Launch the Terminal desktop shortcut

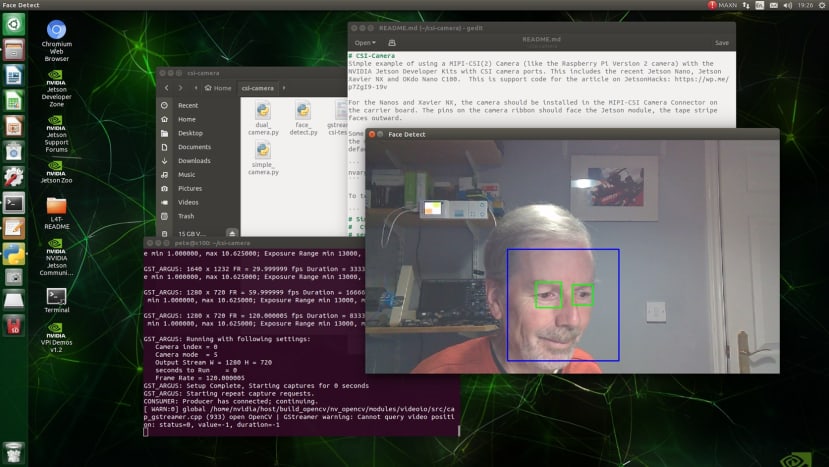57,300
